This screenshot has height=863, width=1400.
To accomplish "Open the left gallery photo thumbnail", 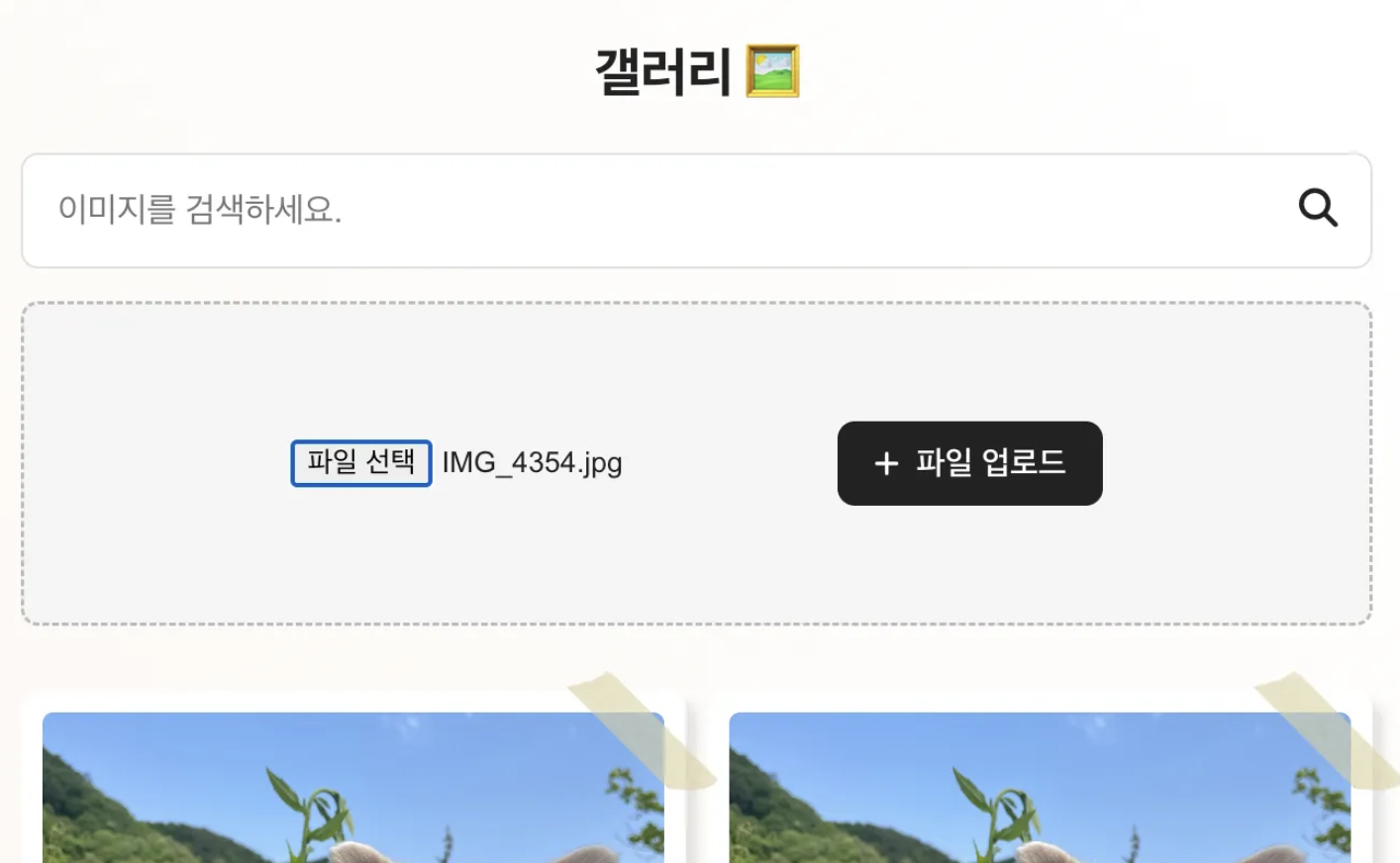I will (x=353, y=788).
